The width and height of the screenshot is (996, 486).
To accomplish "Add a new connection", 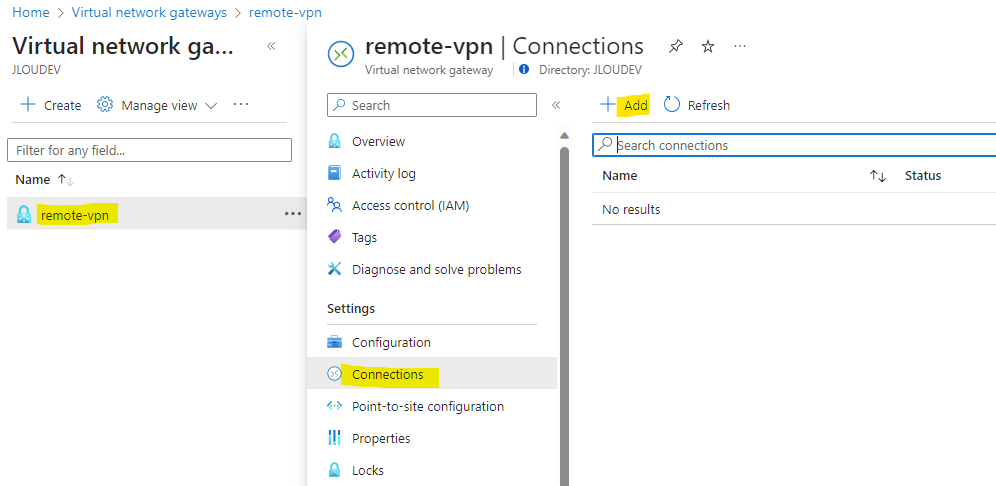I will (x=626, y=105).
